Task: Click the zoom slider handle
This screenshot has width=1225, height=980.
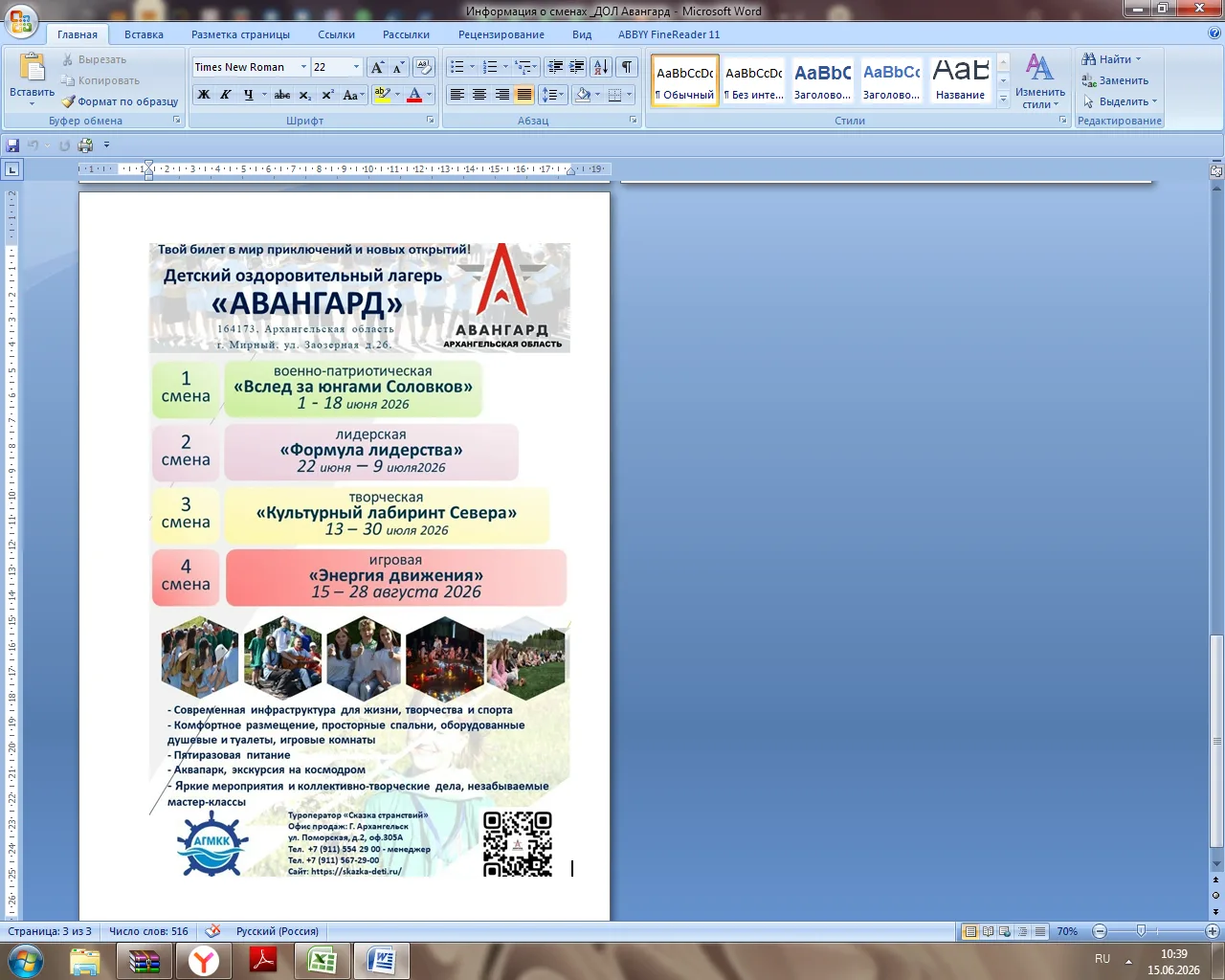Action: (1141, 931)
